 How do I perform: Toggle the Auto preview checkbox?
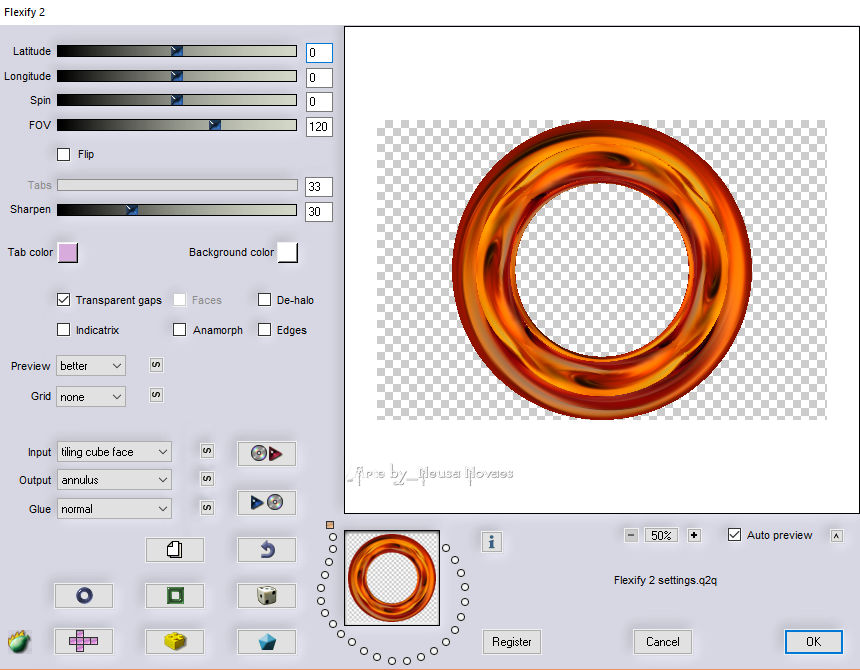734,535
